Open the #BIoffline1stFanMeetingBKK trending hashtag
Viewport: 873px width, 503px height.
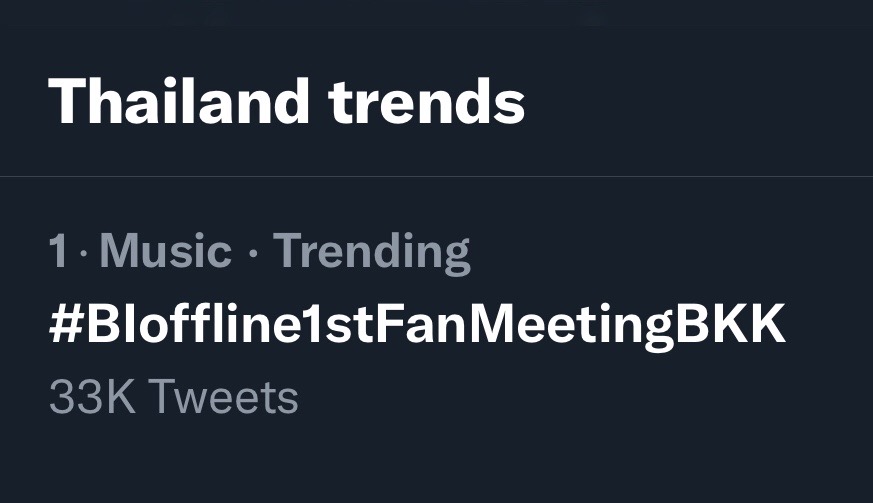[418, 326]
